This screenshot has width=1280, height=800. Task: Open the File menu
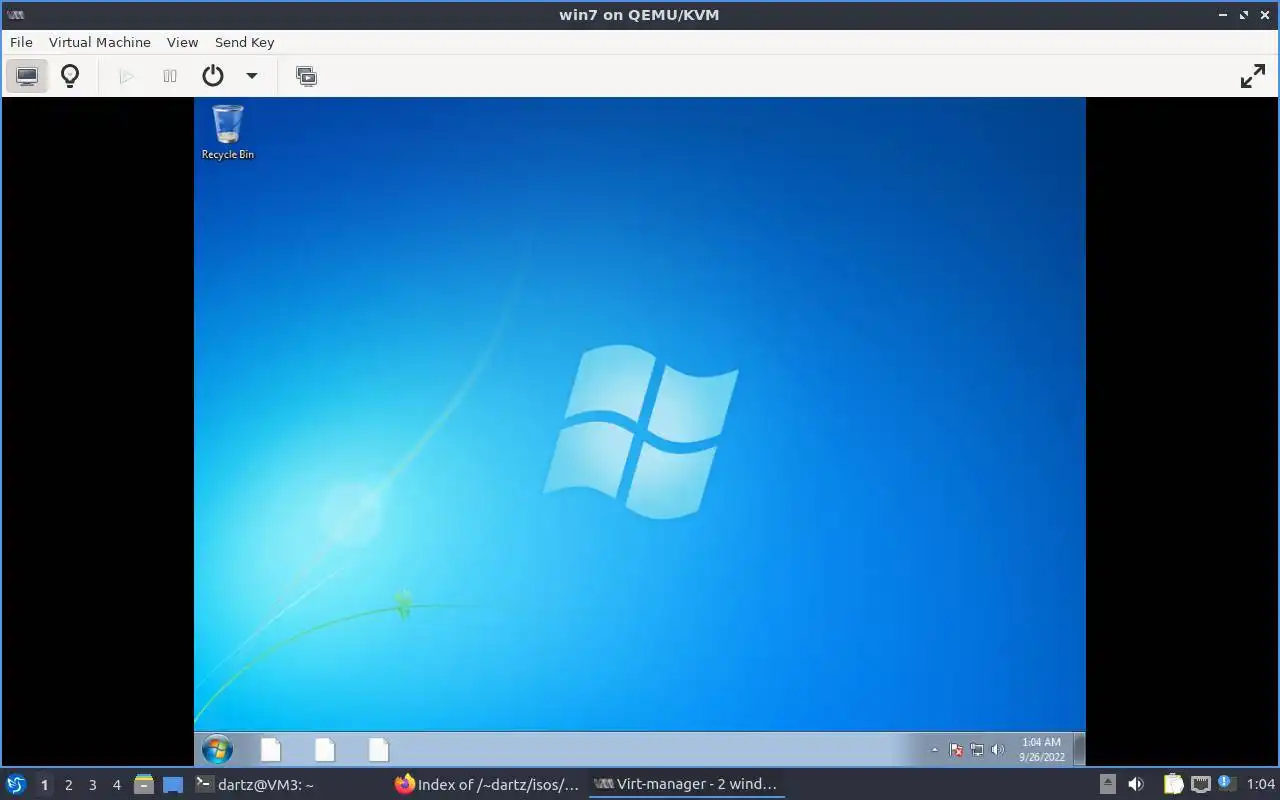pyautogui.click(x=21, y=42)
